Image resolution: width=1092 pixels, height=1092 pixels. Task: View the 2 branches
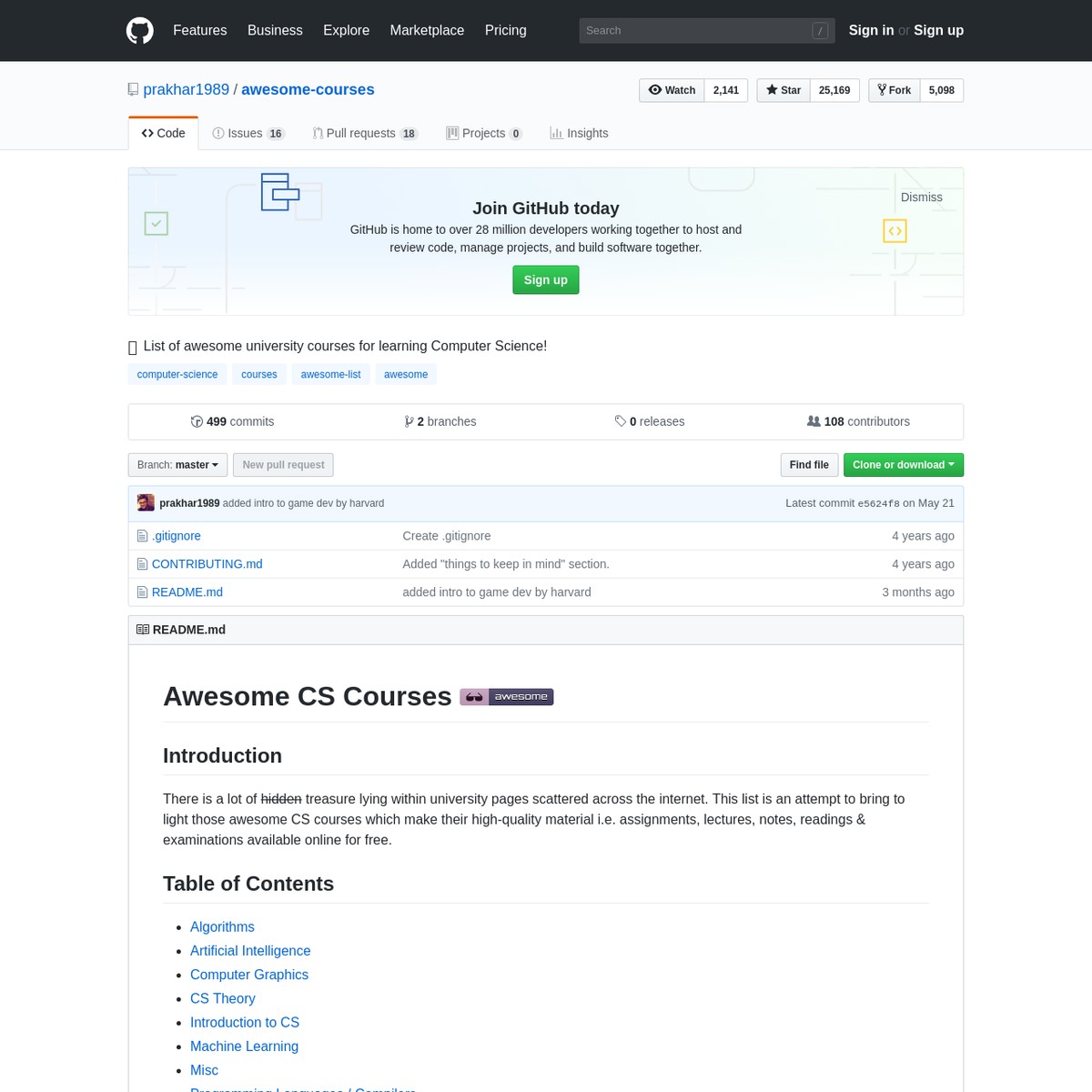tap(440, 421)
